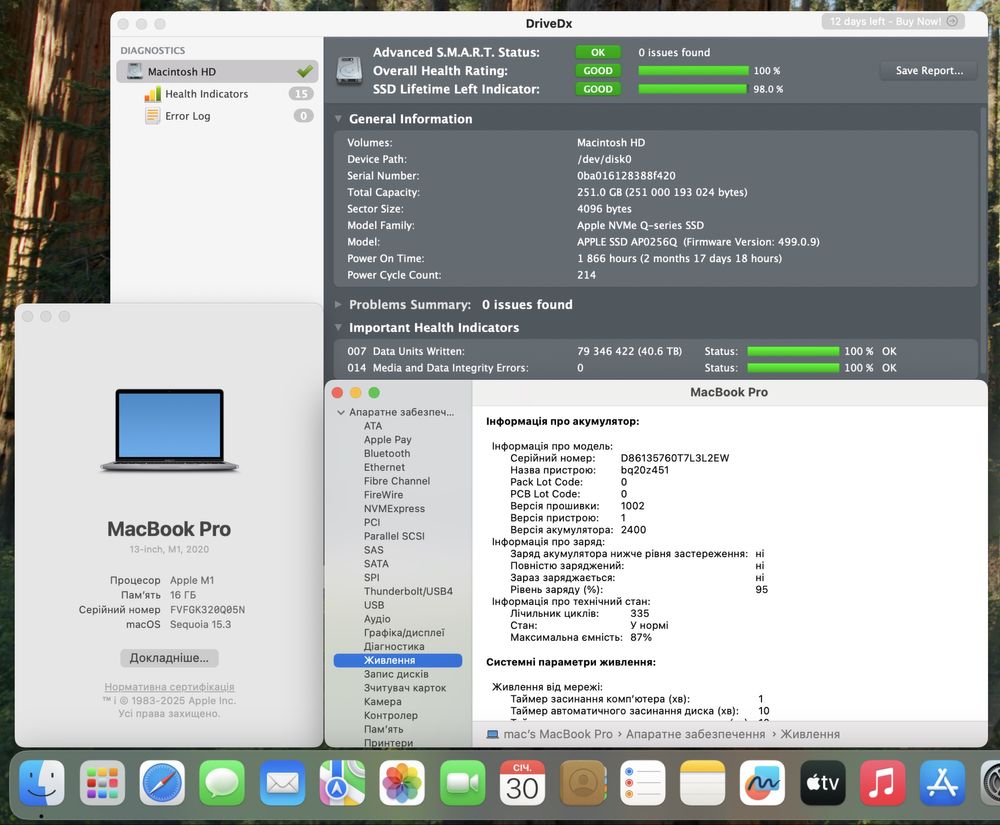
Task: Open Notes app in Dock
Action: tap(703, 782)
